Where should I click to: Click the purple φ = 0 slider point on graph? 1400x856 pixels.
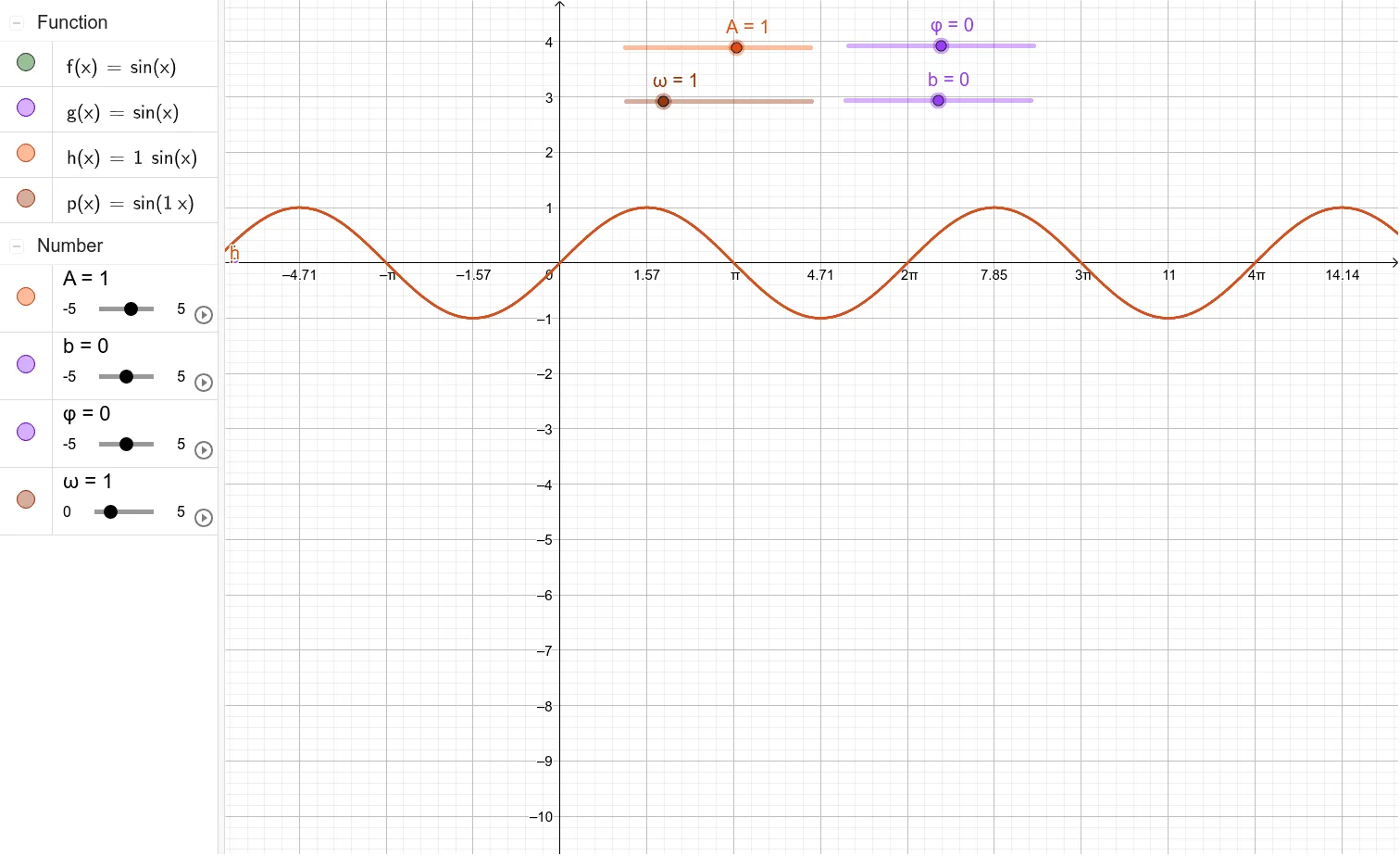point(941,45)
